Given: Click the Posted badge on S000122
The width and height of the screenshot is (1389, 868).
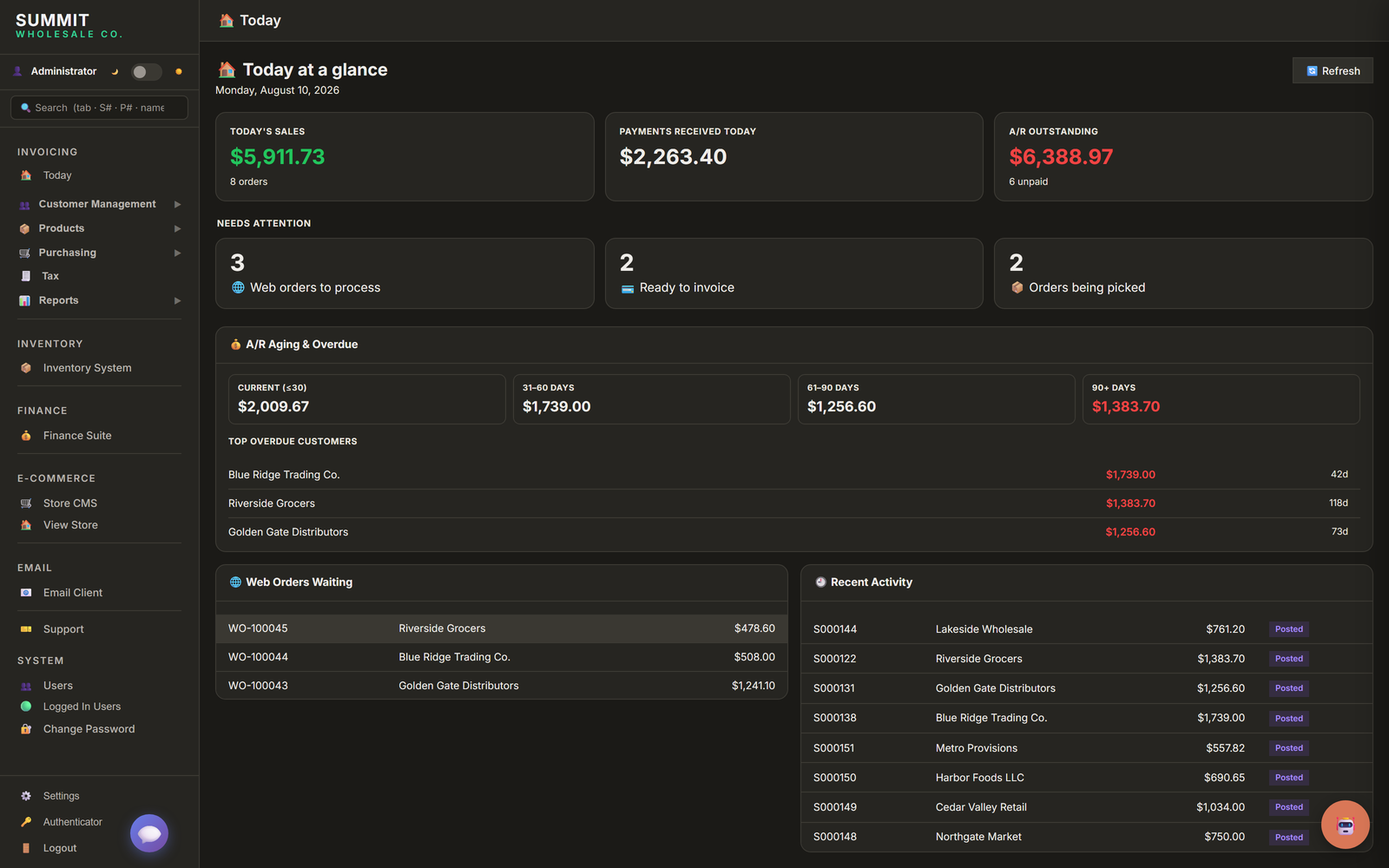Looking at the screenshot, I should pos(1289,659).
